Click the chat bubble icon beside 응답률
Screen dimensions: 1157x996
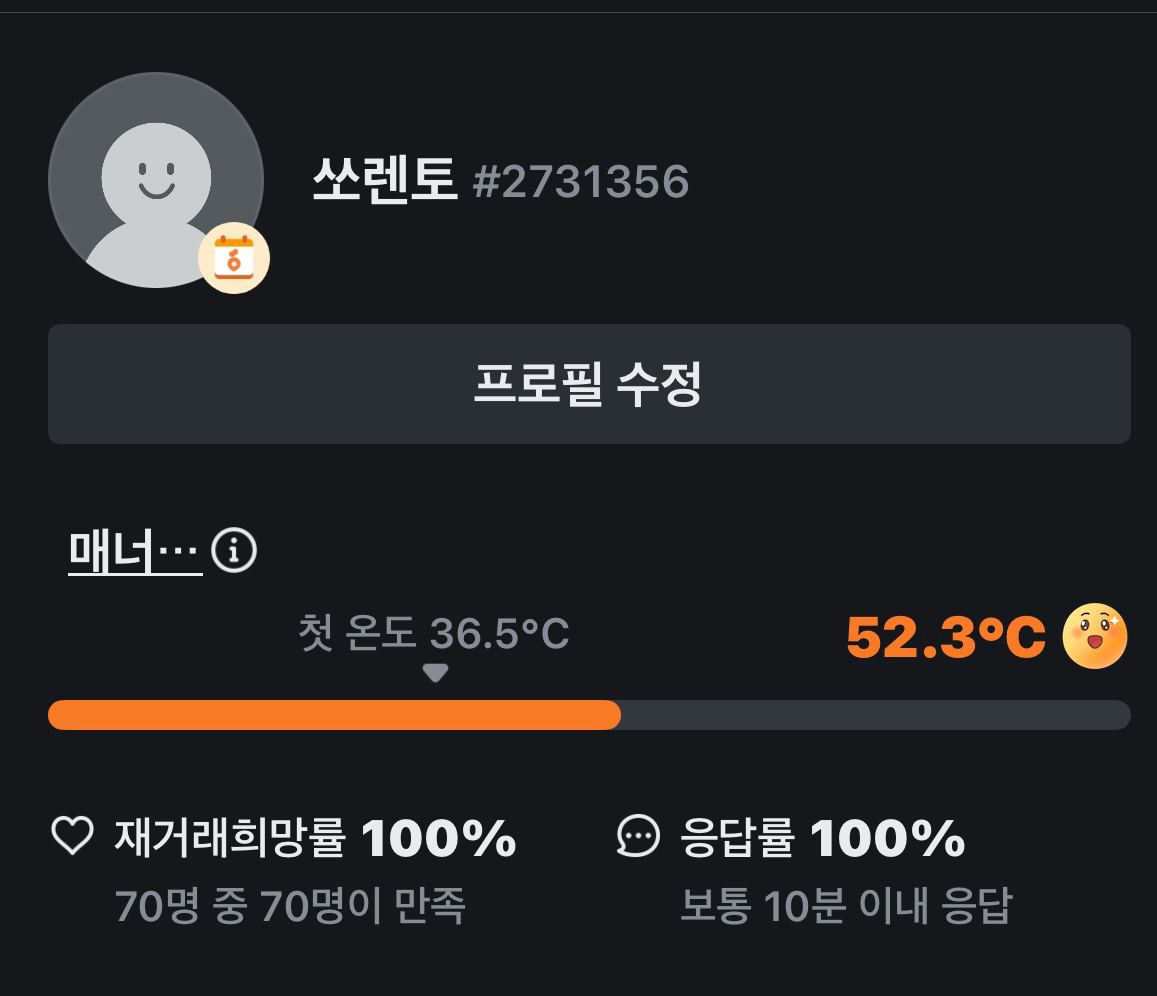638,837
